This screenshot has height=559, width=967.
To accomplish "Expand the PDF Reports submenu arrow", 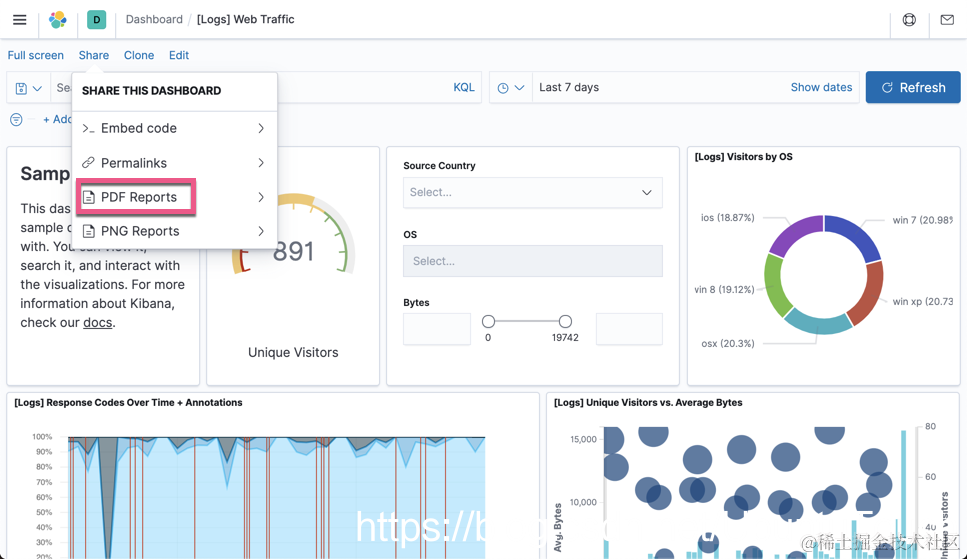I will [x=261, y=197].
